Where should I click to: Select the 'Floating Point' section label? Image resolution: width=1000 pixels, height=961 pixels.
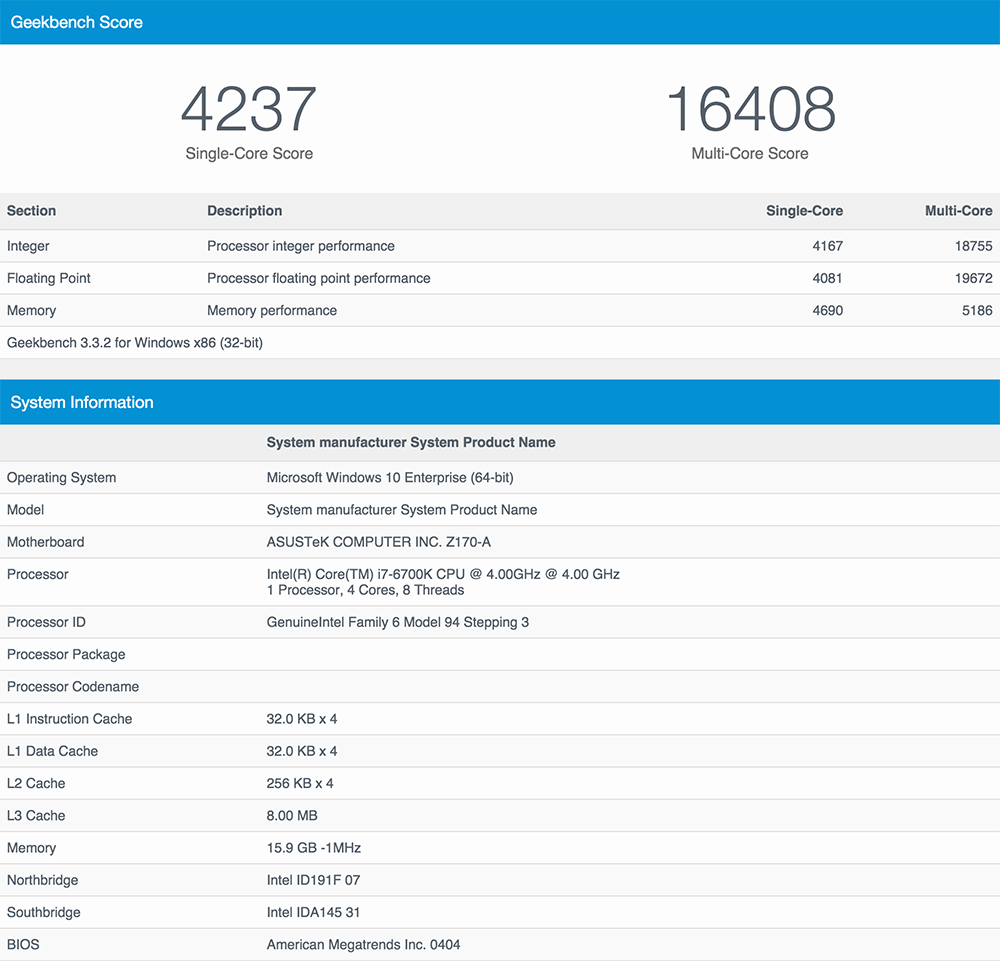tap(48, 279)
